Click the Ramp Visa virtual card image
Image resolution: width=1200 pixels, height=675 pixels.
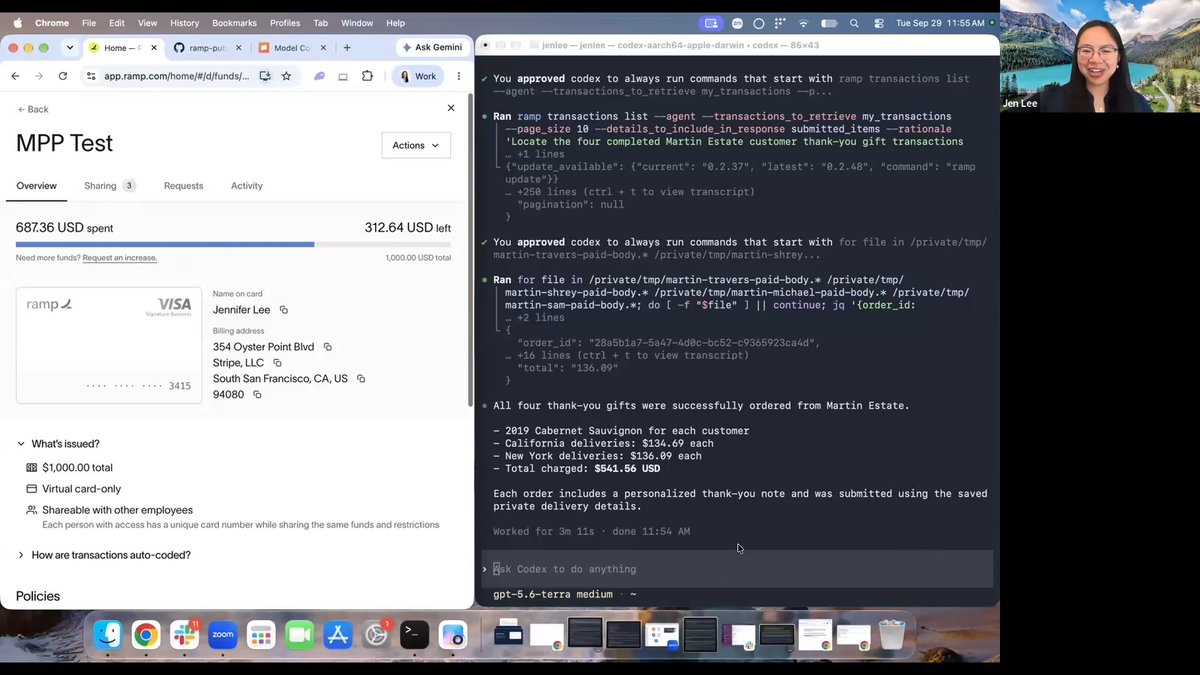pos(109,345)
